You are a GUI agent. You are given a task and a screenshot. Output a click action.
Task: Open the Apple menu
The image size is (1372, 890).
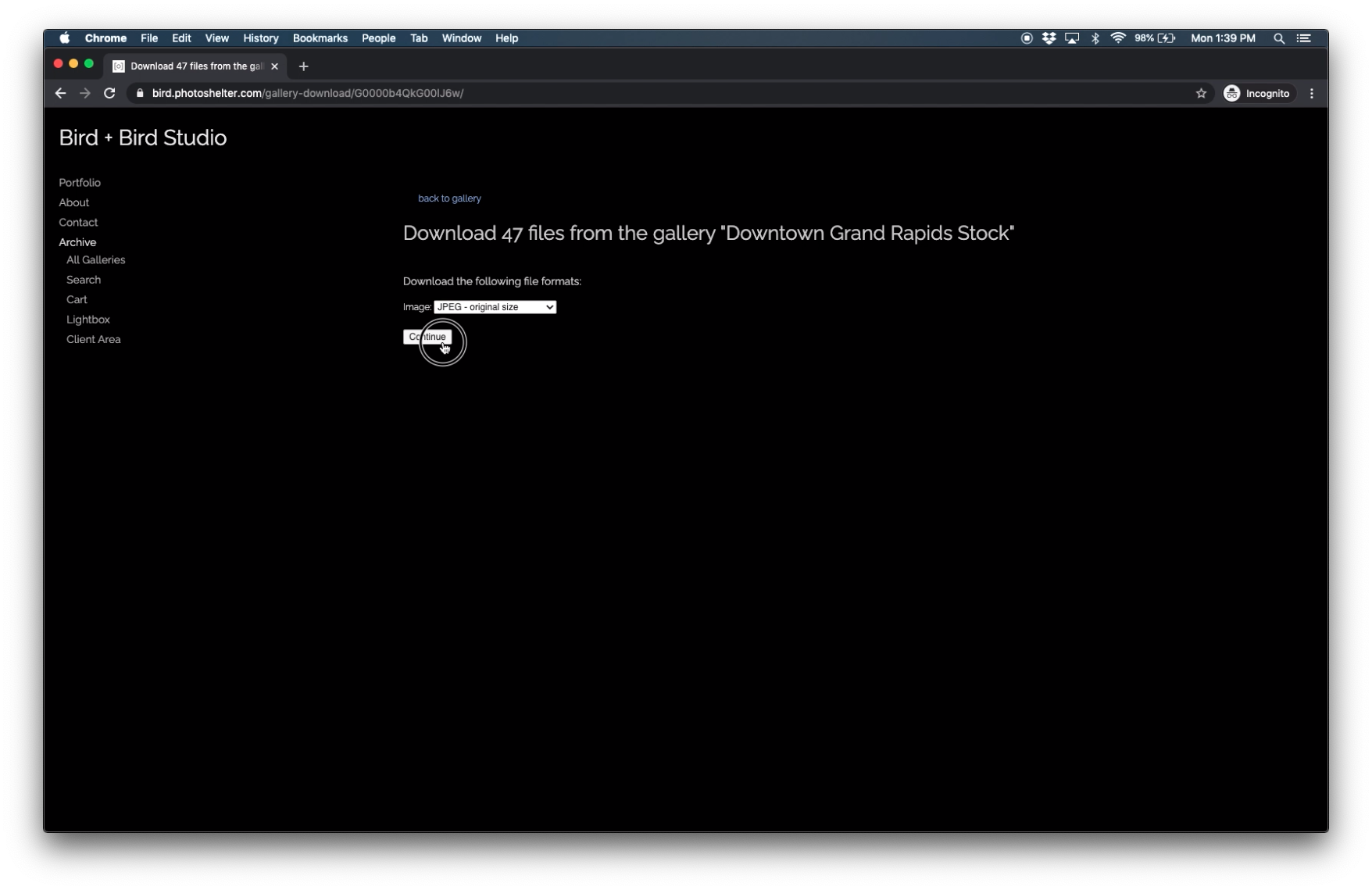tap(65, 38)
